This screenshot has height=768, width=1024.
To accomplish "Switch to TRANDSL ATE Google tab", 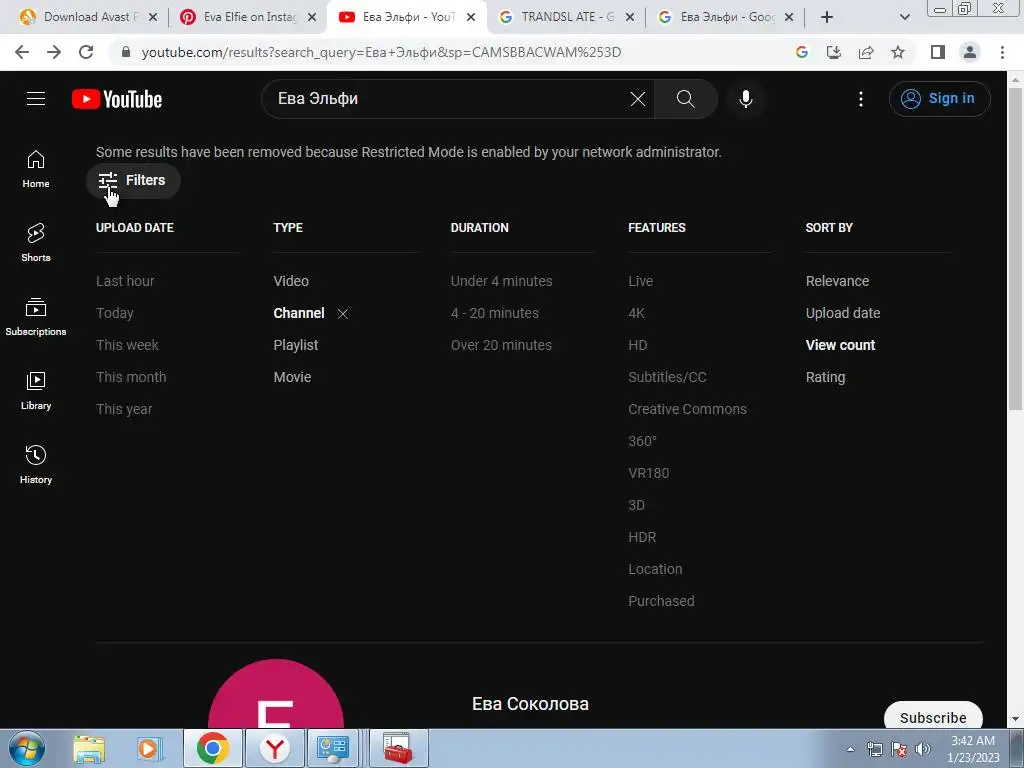I will (x=567, y=17).
